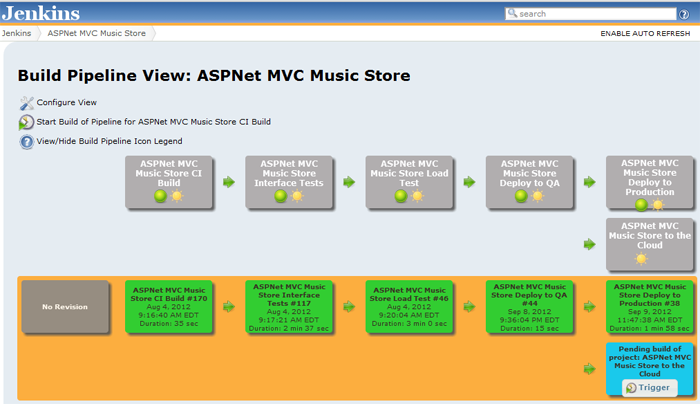Click green status ball on Deploy to QA
Image resolution: width=700 pixels, height=404 pixels.
(x=521, y=196)
